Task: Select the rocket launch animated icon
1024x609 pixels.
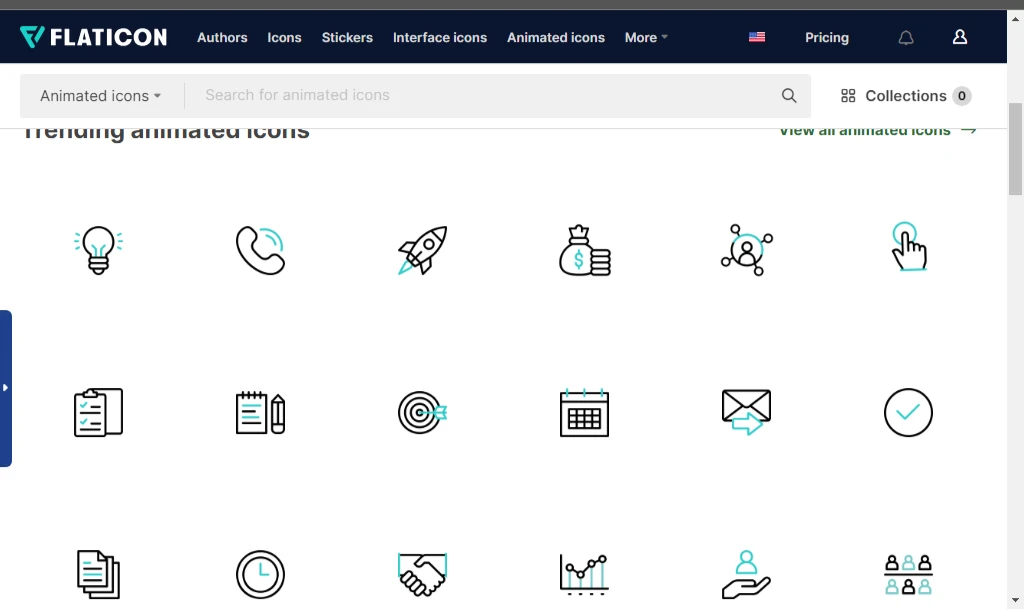Action: click(x=423, y=250)
